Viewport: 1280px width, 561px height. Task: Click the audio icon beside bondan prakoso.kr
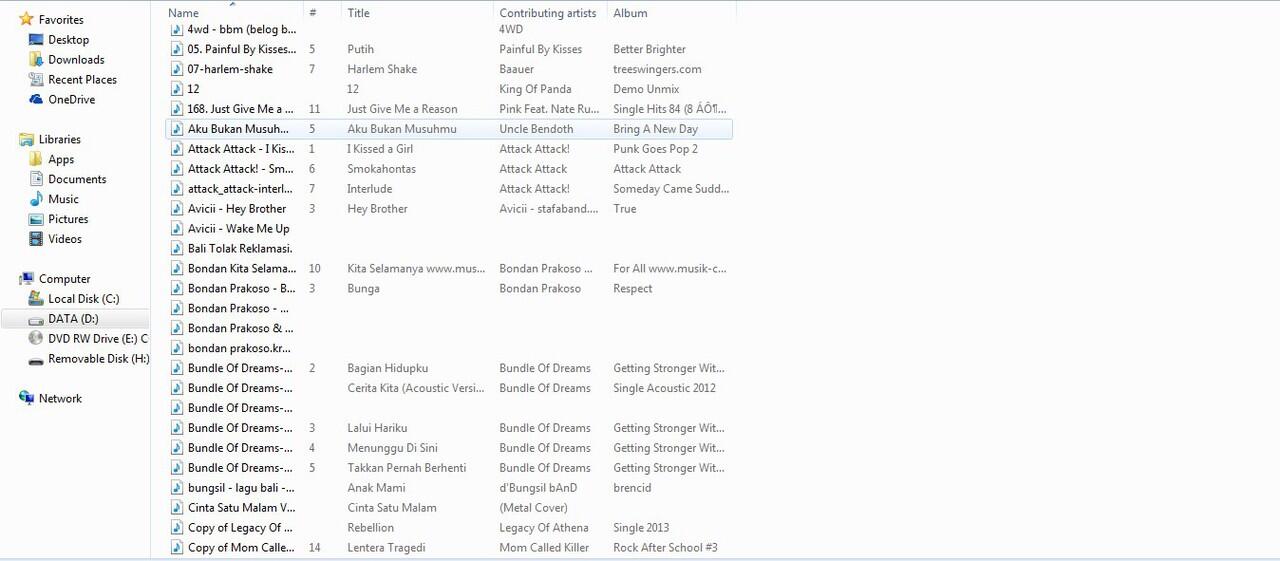pos(177,348)
